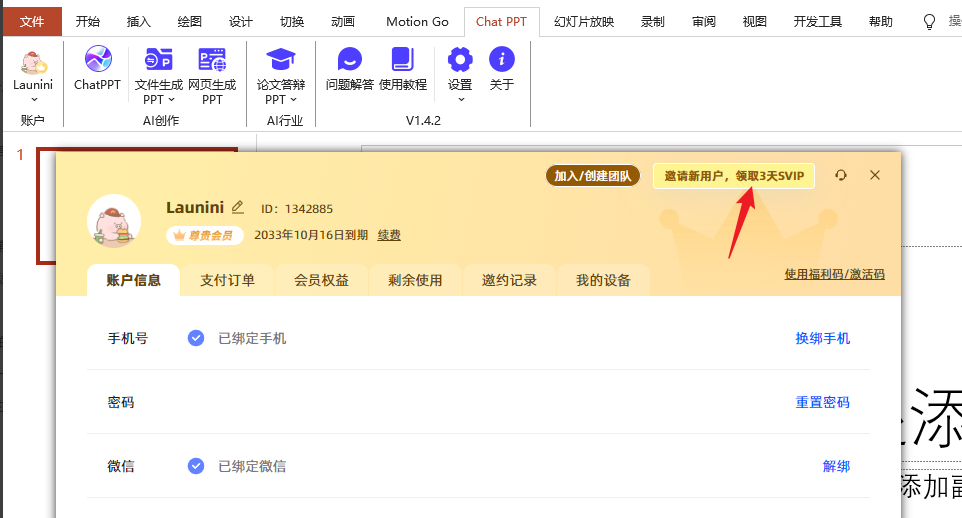Expand the 设置 settings dropdown
The image size is (962, 518).
(460, 99)
